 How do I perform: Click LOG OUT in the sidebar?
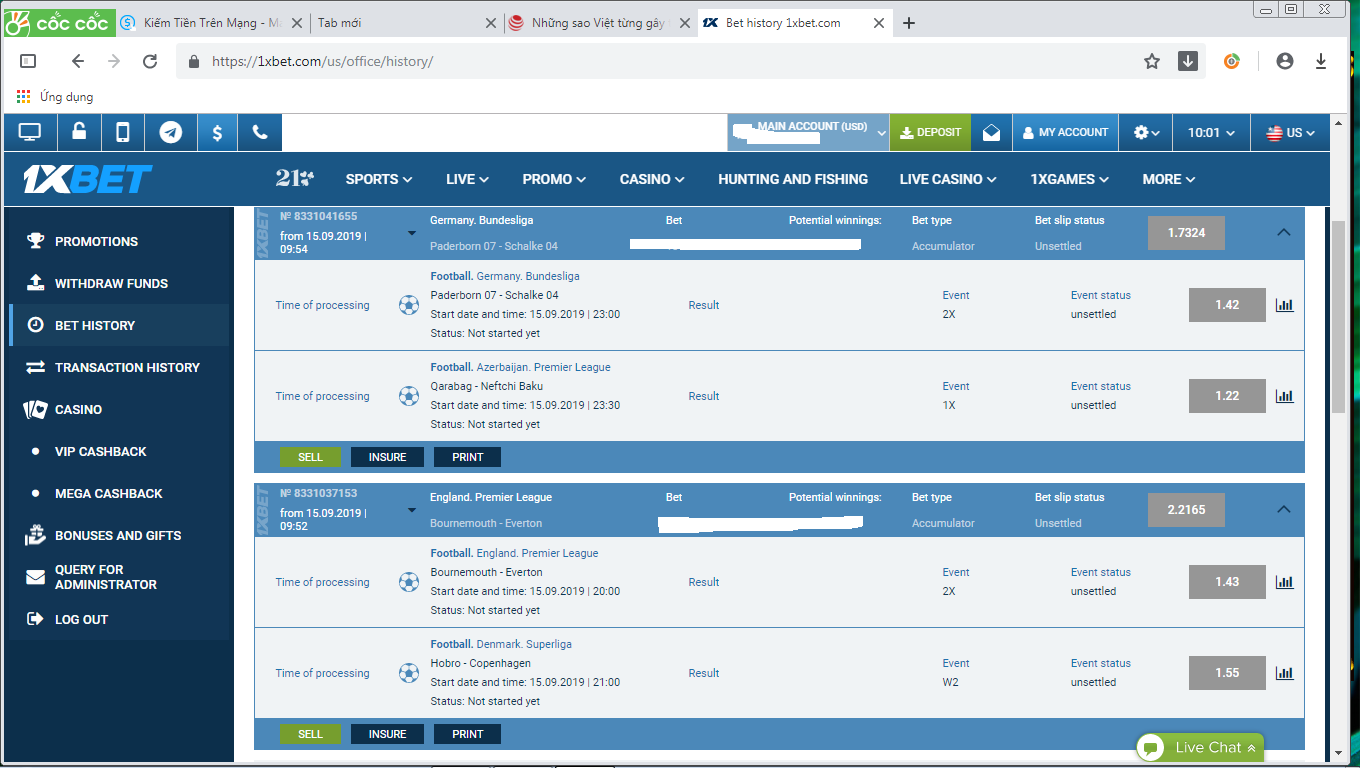point(119,619)
